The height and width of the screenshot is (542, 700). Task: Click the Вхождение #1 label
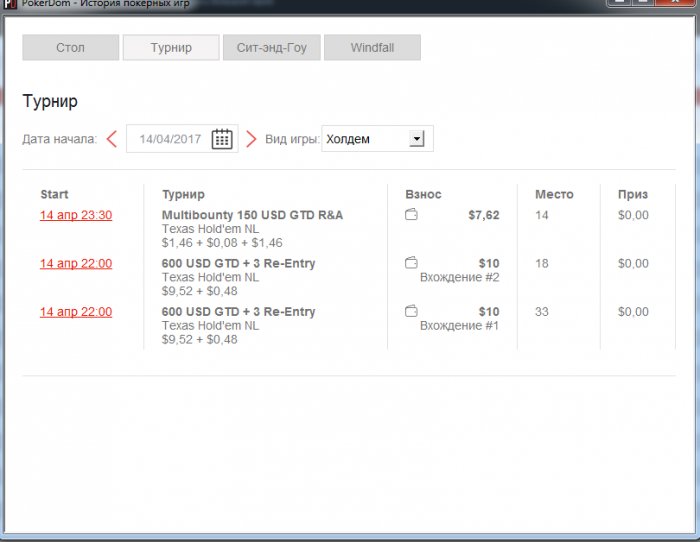[459, 325]
